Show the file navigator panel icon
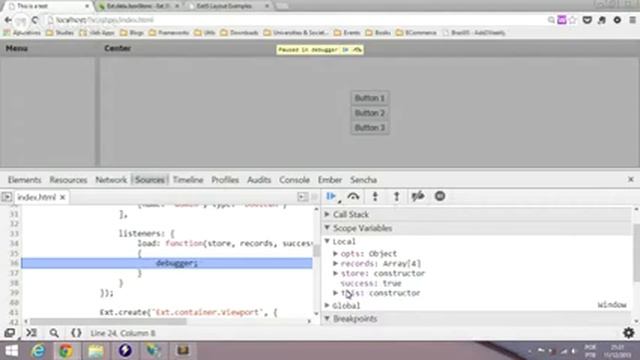The height and width of the screenshot is (360, 640). coord(7,197)
